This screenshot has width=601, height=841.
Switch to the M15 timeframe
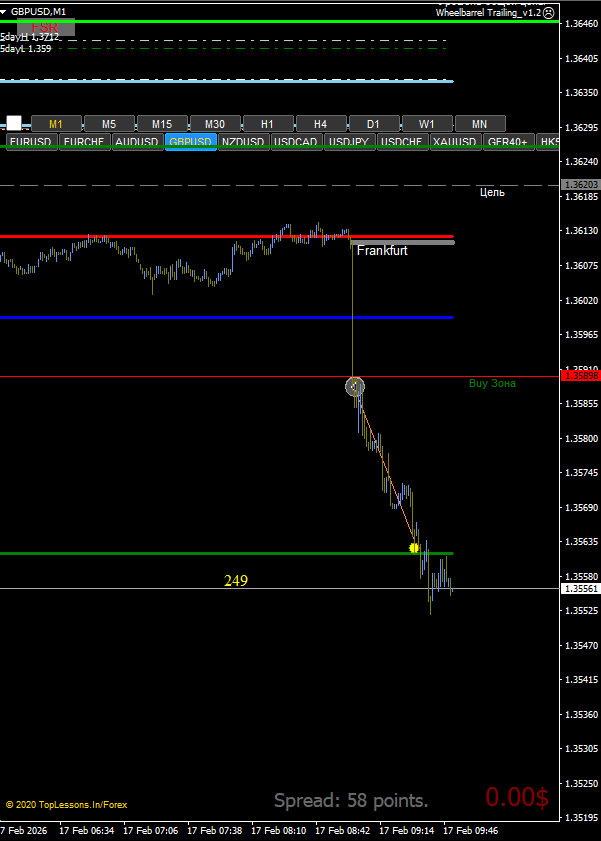click(162, 124)
